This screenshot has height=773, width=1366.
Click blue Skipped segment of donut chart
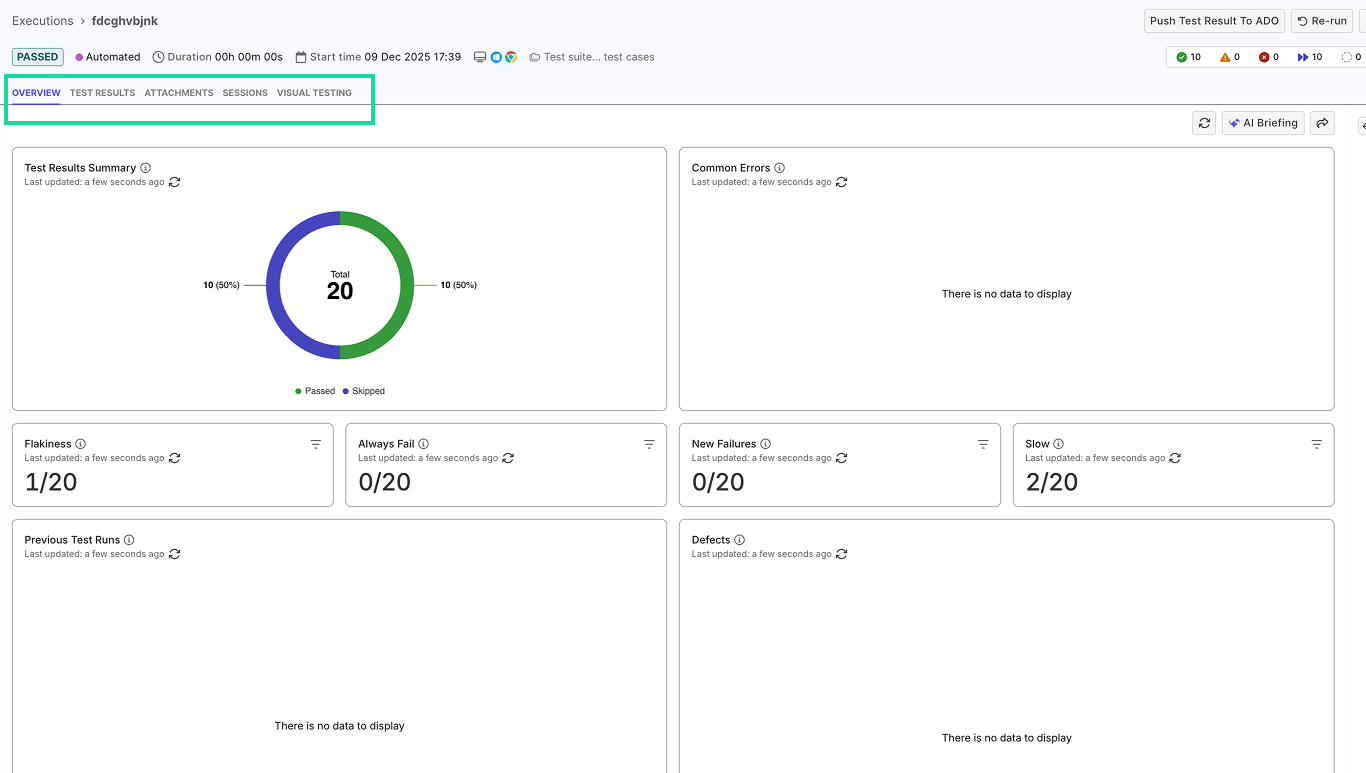[x=273, y=285]
